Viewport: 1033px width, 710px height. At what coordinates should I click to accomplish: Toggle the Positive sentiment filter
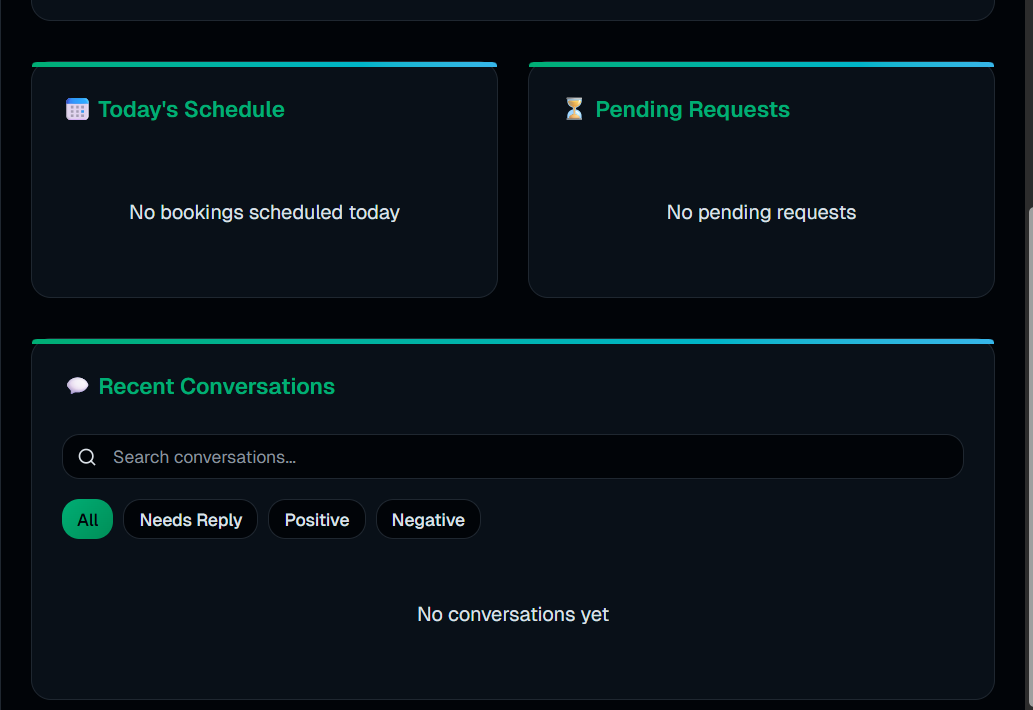pyautogui.click(x=317, y=519)
